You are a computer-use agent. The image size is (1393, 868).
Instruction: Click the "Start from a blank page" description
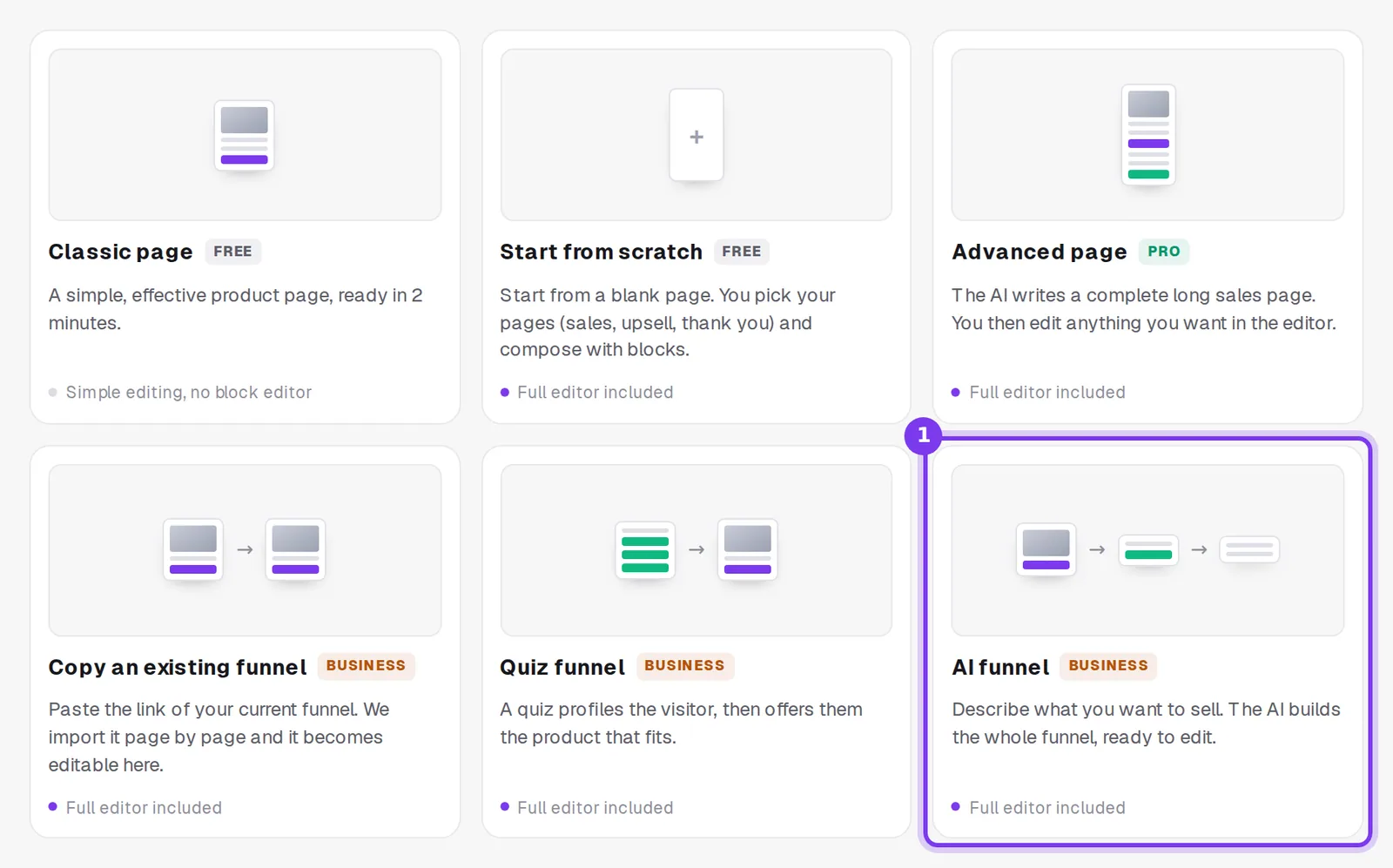(x=668, y=322)
